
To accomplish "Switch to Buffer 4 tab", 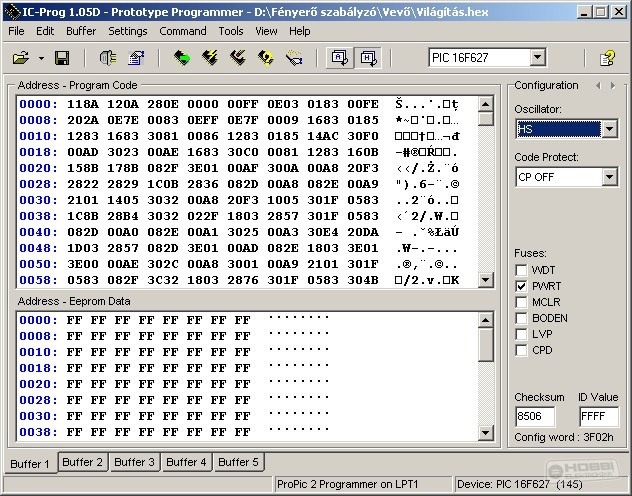I will [186, 462].
